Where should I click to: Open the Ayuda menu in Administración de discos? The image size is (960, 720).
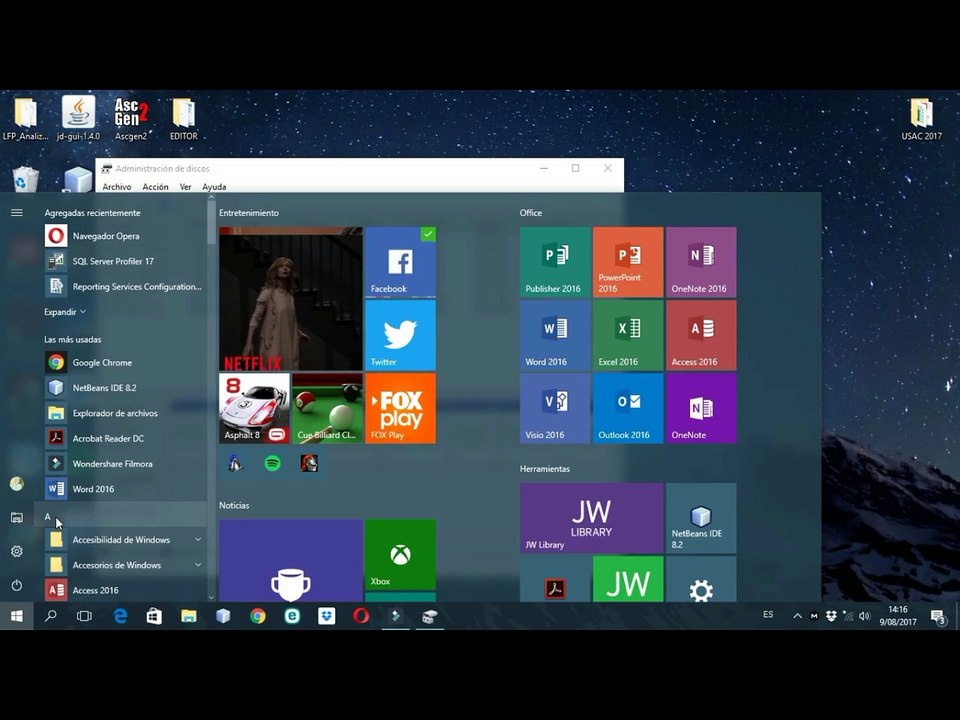click(214, 187)
